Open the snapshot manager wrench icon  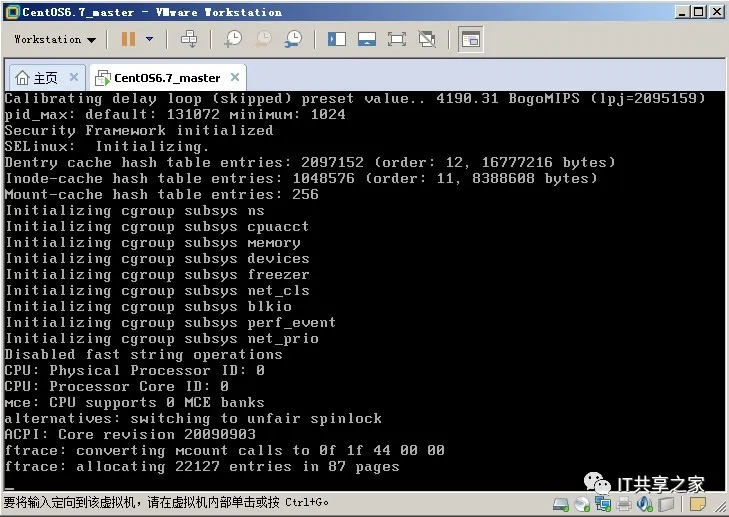[293, 39]
